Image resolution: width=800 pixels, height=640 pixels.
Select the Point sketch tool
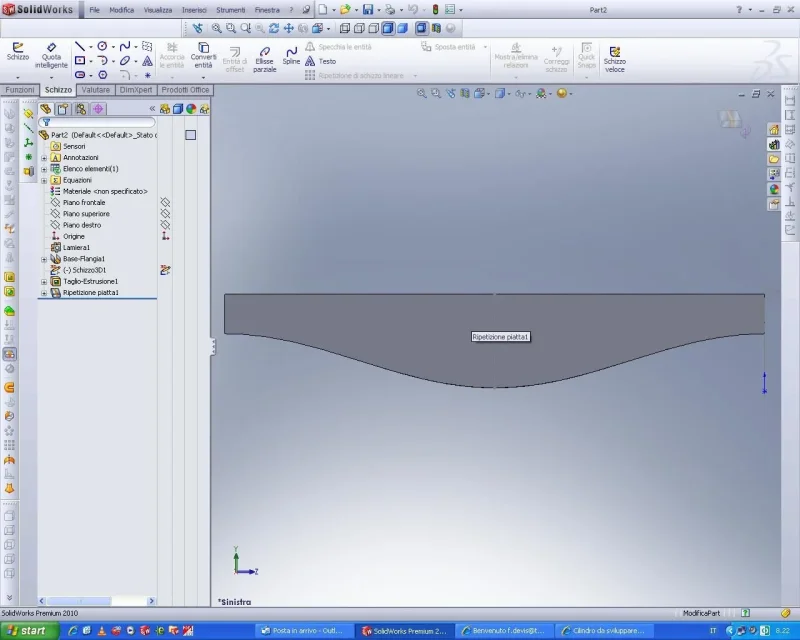pos(147,75)
